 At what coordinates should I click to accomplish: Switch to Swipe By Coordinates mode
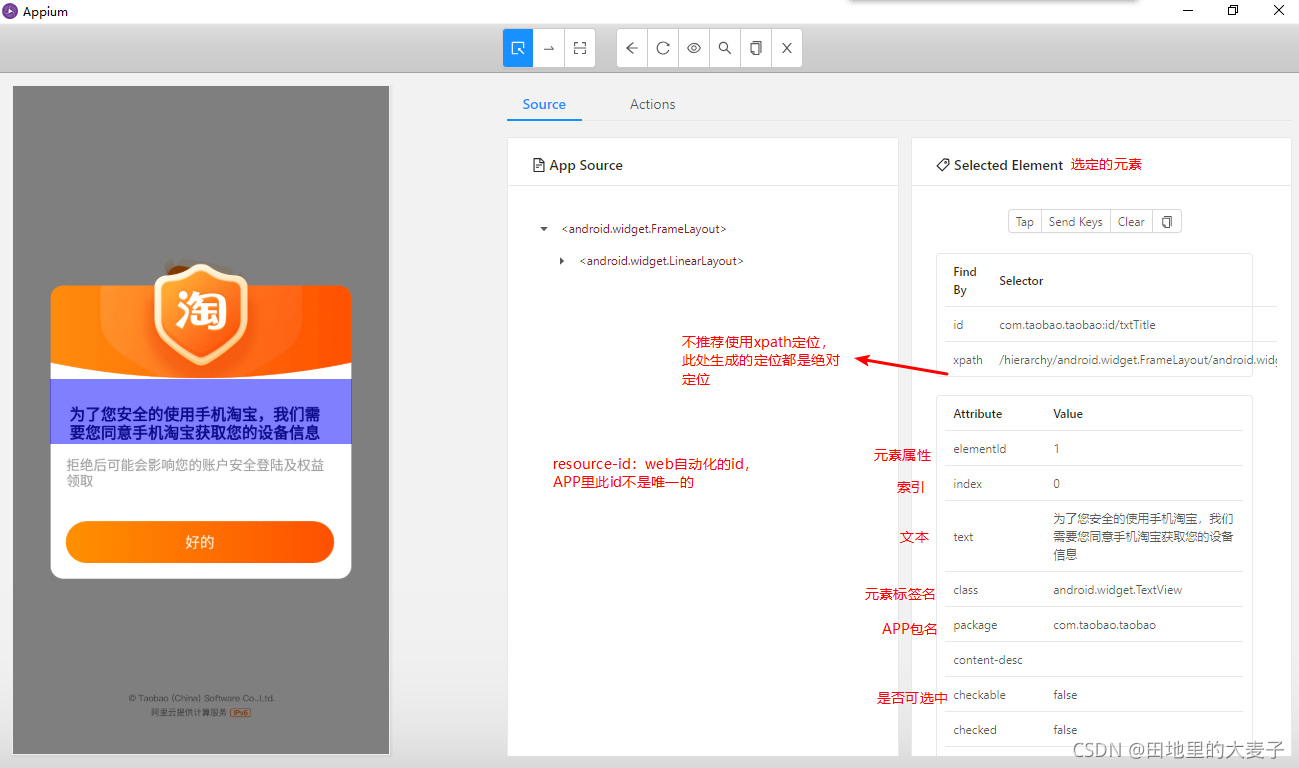click(x=549, y=48)
